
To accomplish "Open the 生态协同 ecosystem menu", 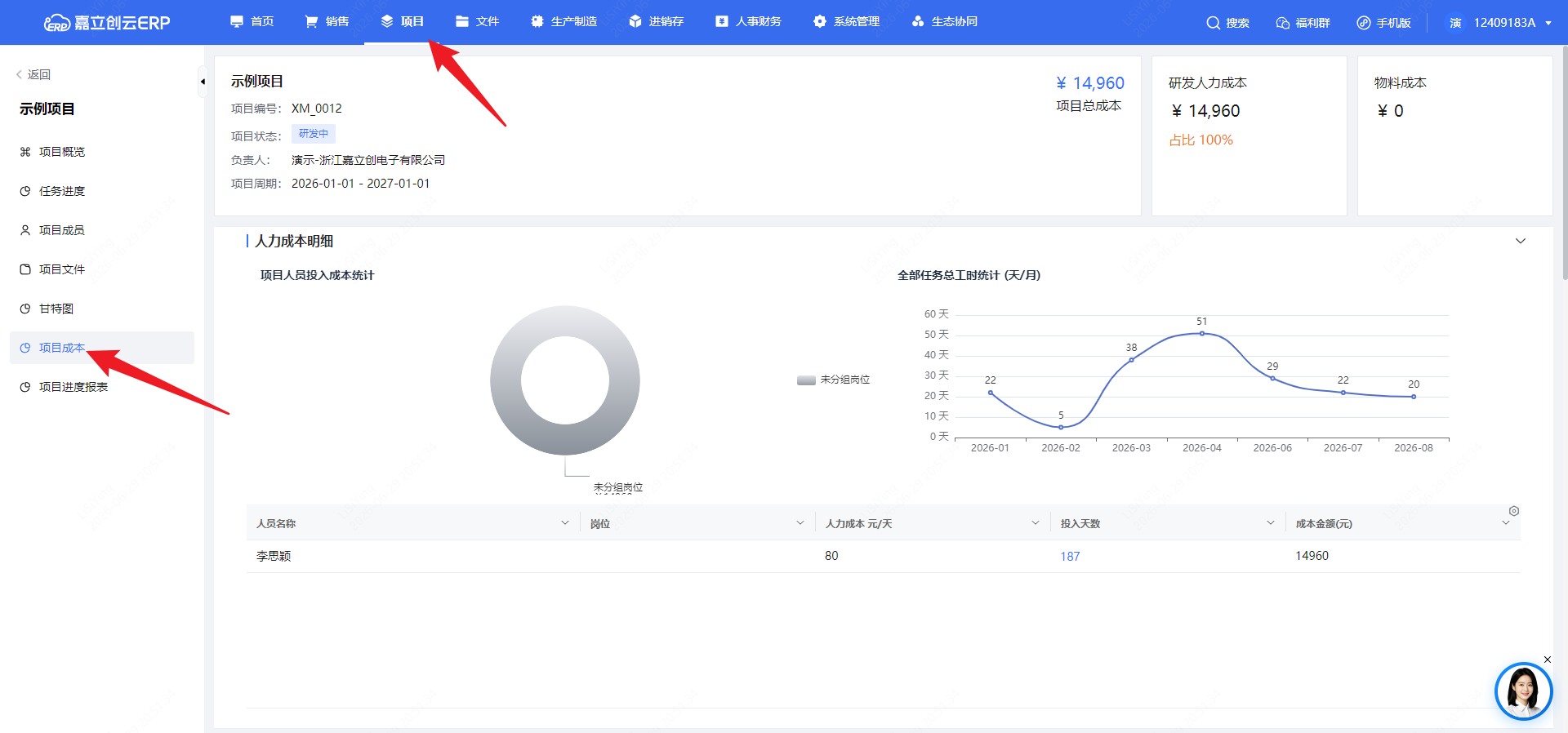I will 945,21.
